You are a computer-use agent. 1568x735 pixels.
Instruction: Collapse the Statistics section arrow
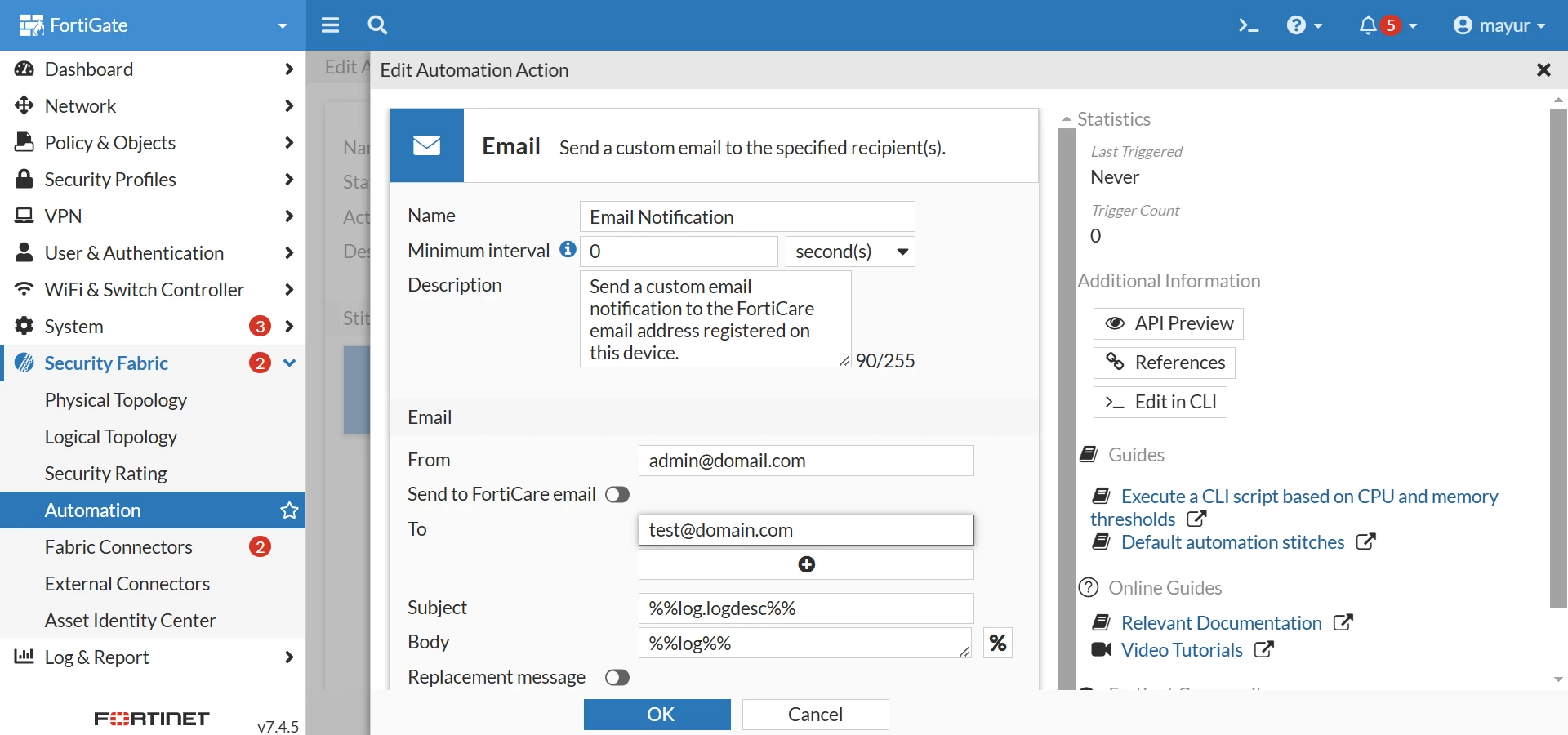(x=1067, y=119)
